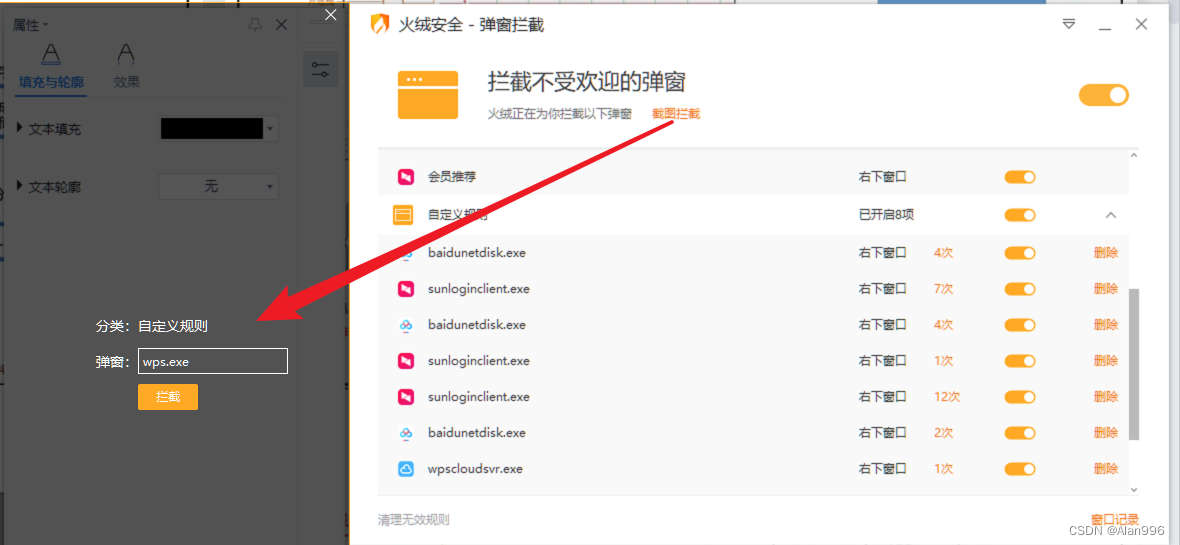
Task: Click the rule list vertical scrollbar thumb
Action: [x=1134, y=364]
